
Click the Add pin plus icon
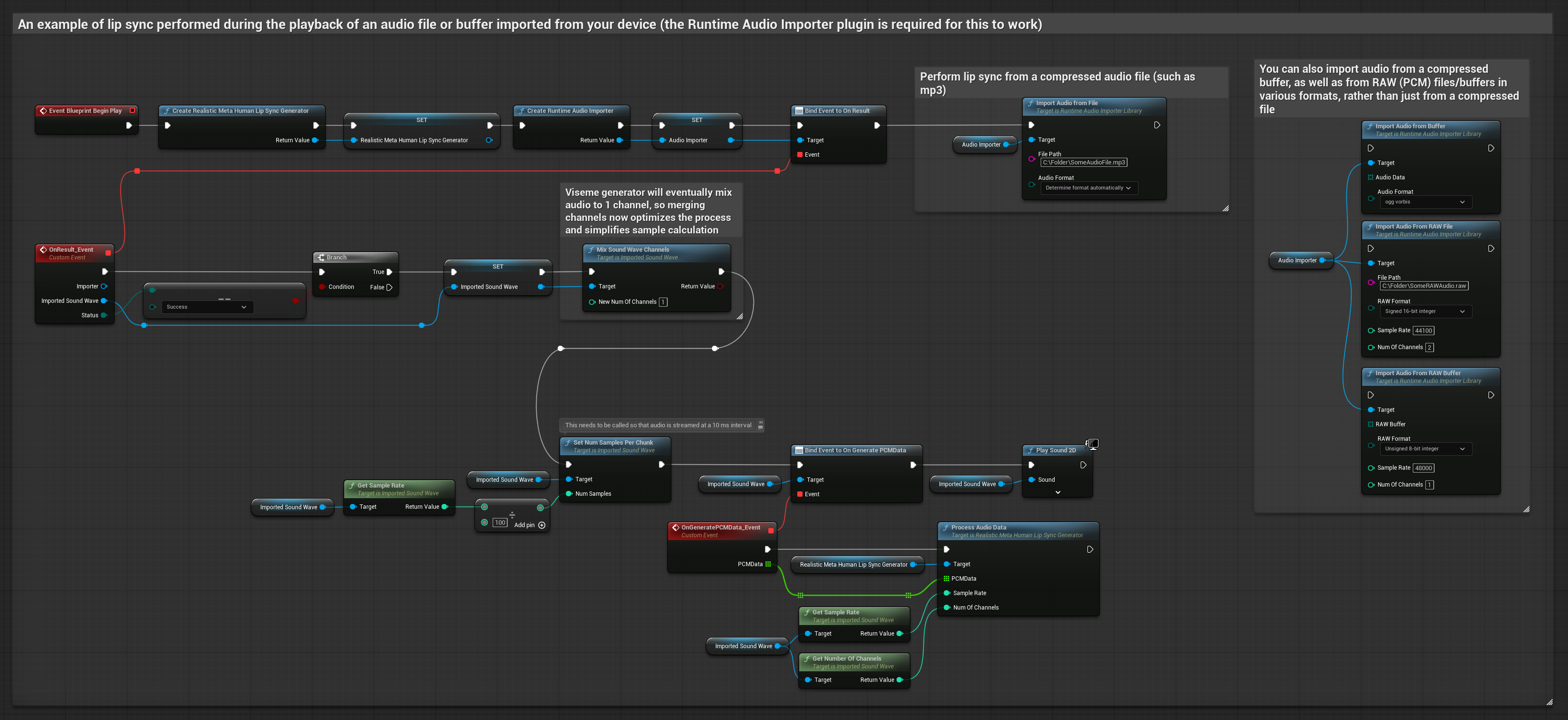pyautogui.click(x=542, y=525)
